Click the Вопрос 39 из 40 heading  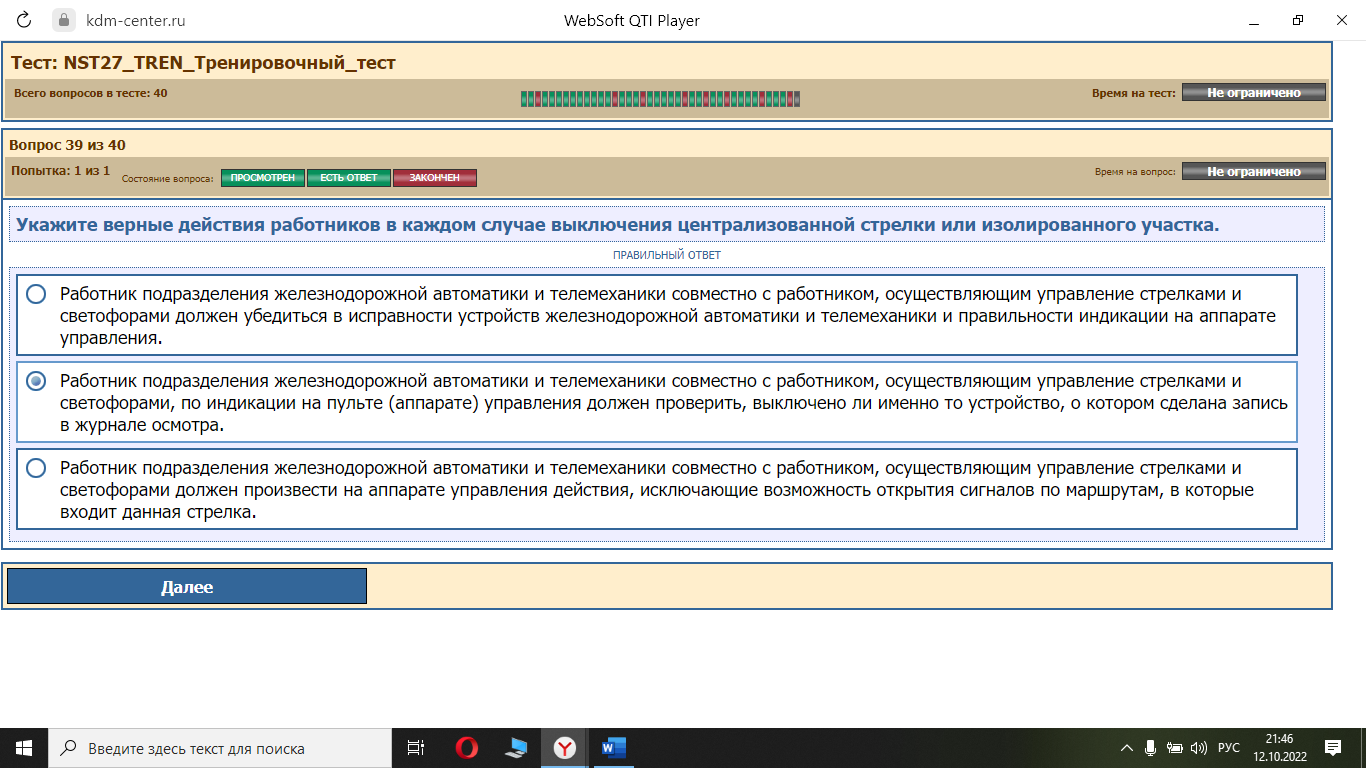(x=68, y=145)
